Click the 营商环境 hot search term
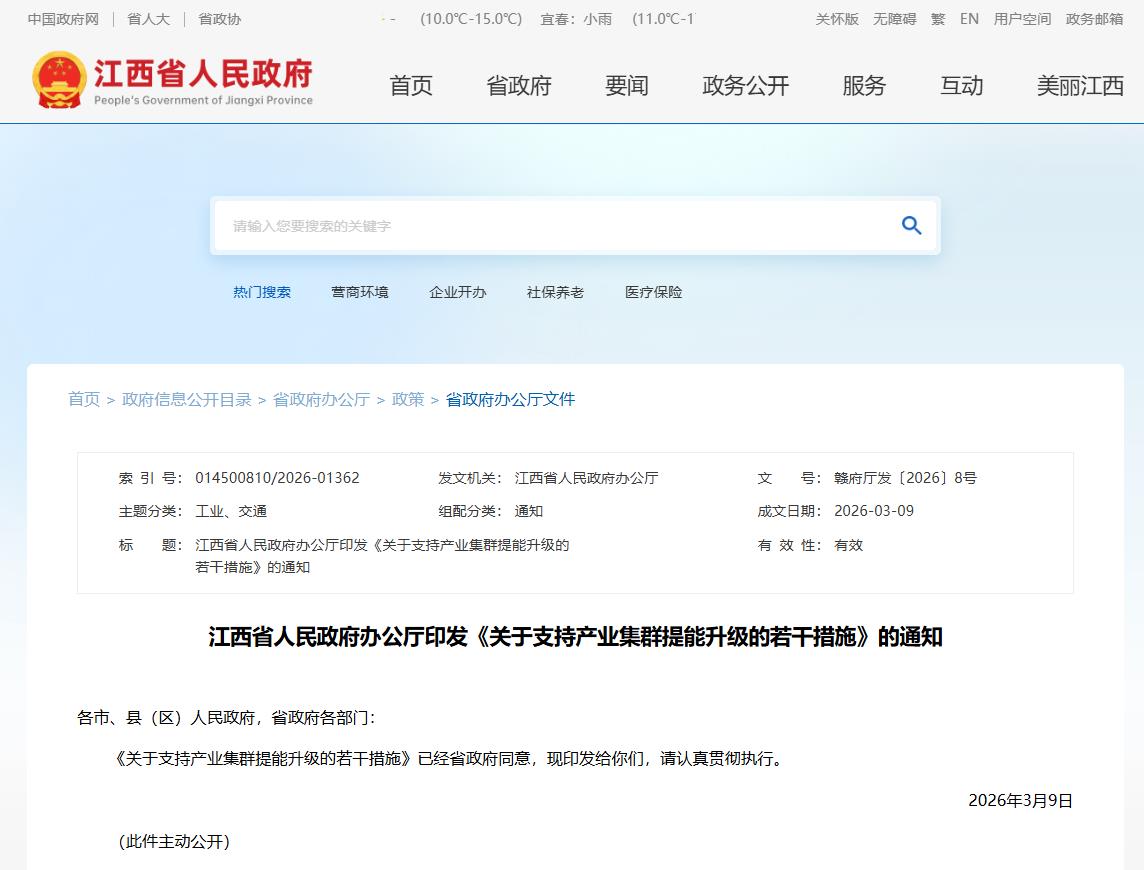Screen dimensions: 1144x870 360,292
